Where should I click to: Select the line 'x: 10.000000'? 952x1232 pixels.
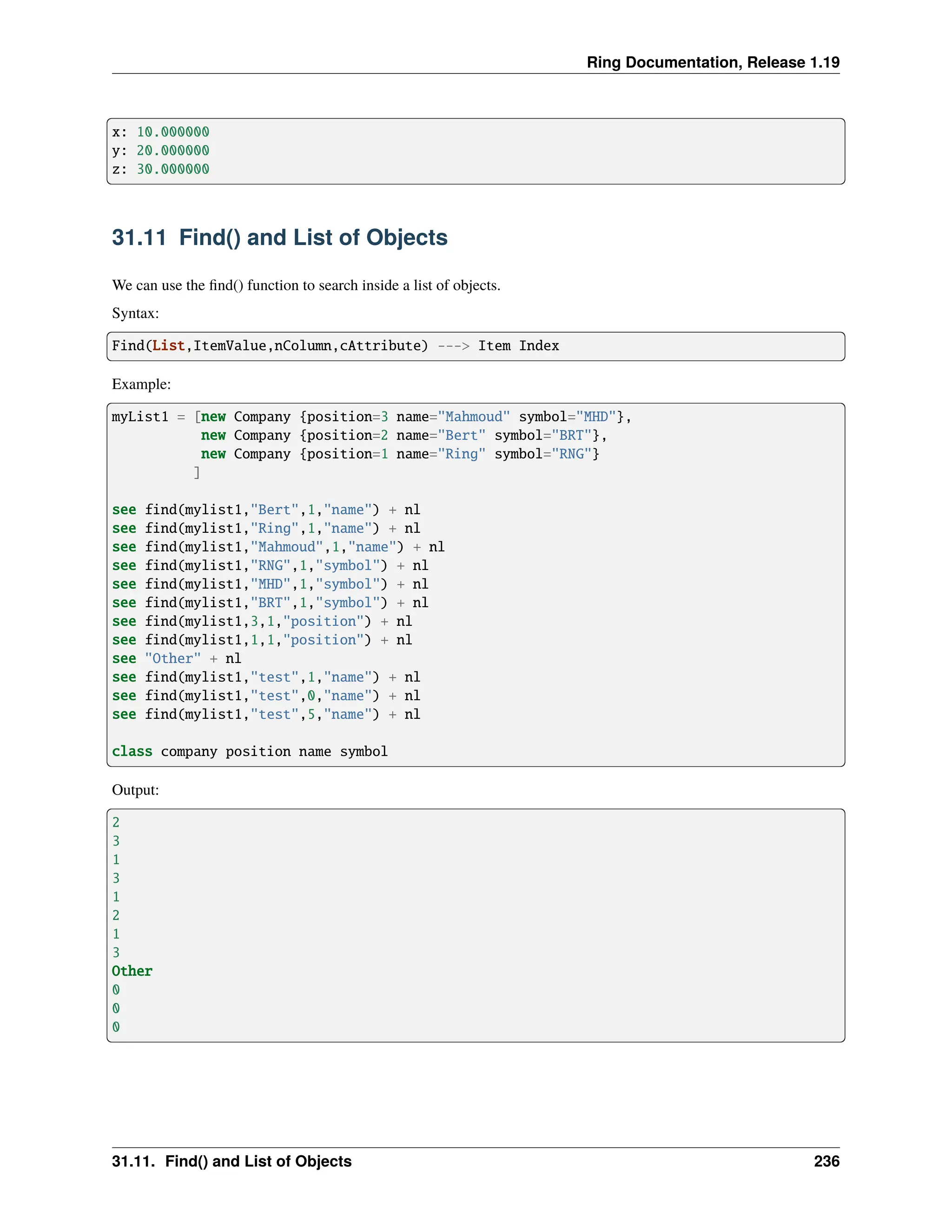[x=161, y=132]
